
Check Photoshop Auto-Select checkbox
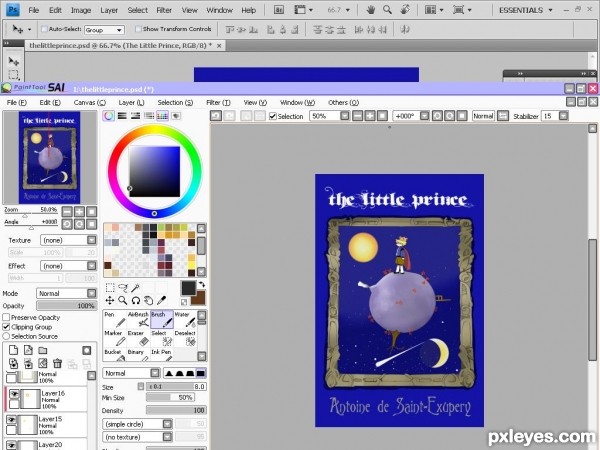(44, 29)
